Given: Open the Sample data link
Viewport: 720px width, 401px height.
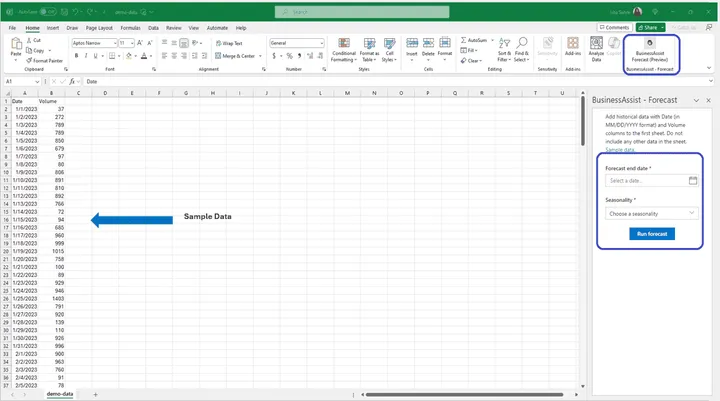Looking at the screenshot, I should 620,149.
